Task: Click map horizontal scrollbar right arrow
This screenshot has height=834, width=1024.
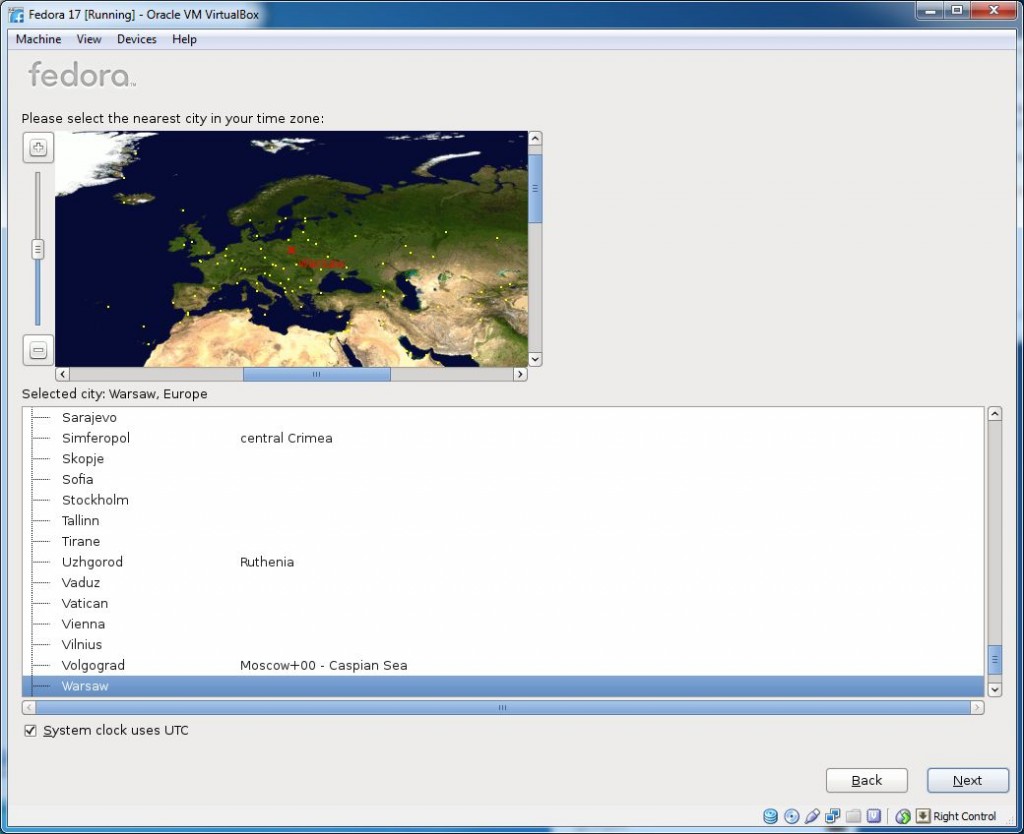Action: click(x=520, y=374)
